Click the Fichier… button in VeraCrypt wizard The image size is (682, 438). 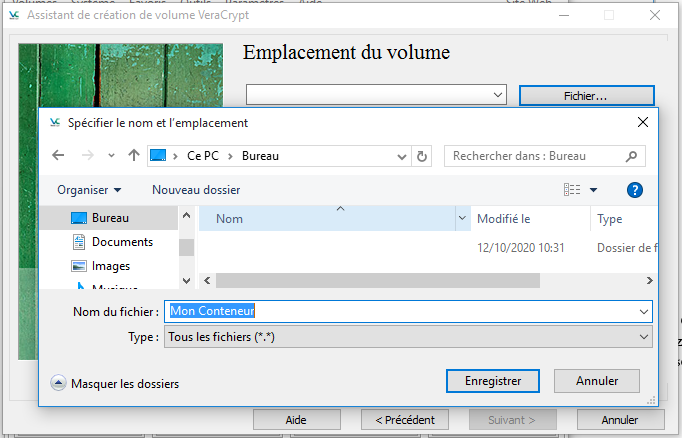click(586, 96)
